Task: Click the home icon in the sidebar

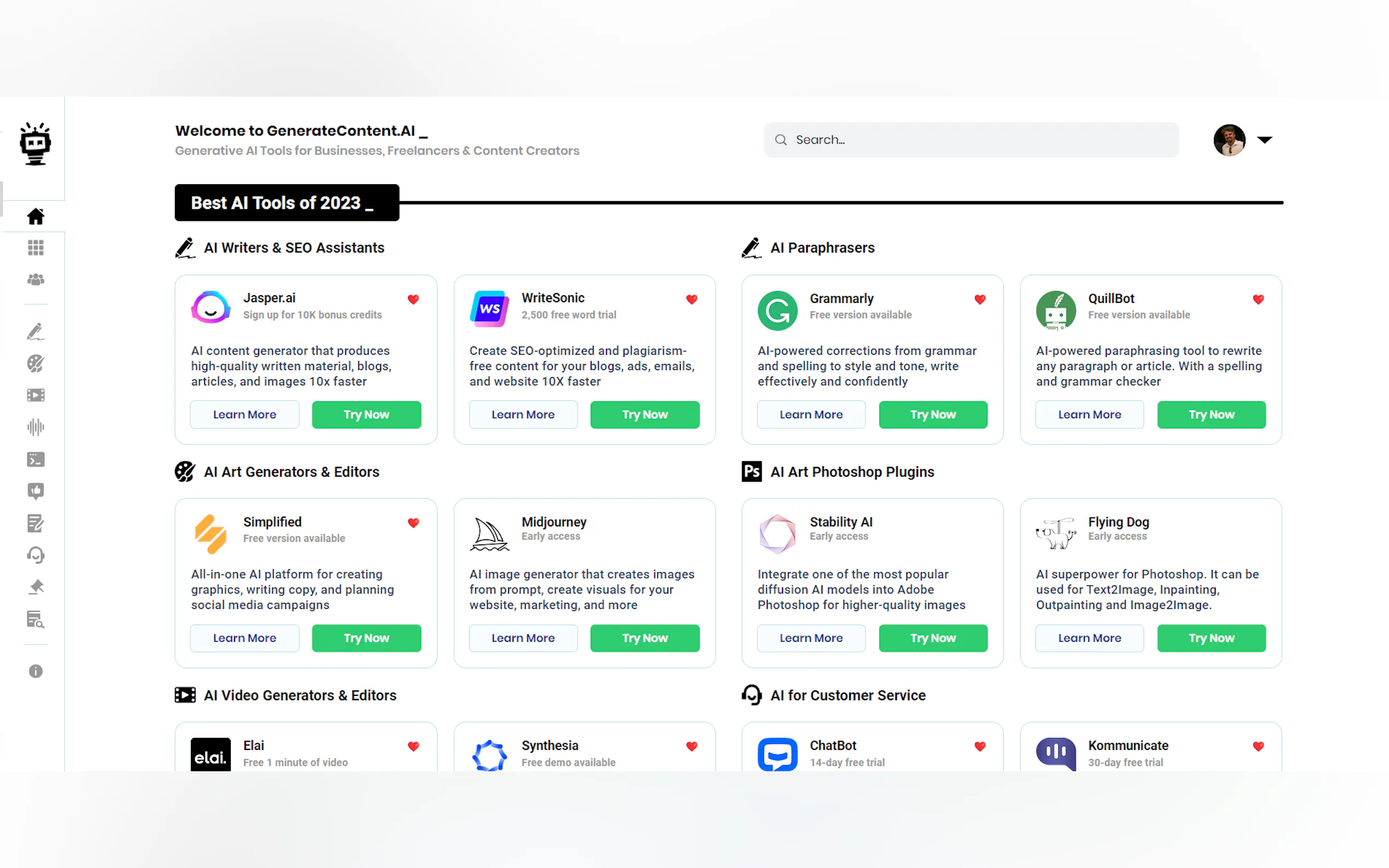Action: (36, 216)
